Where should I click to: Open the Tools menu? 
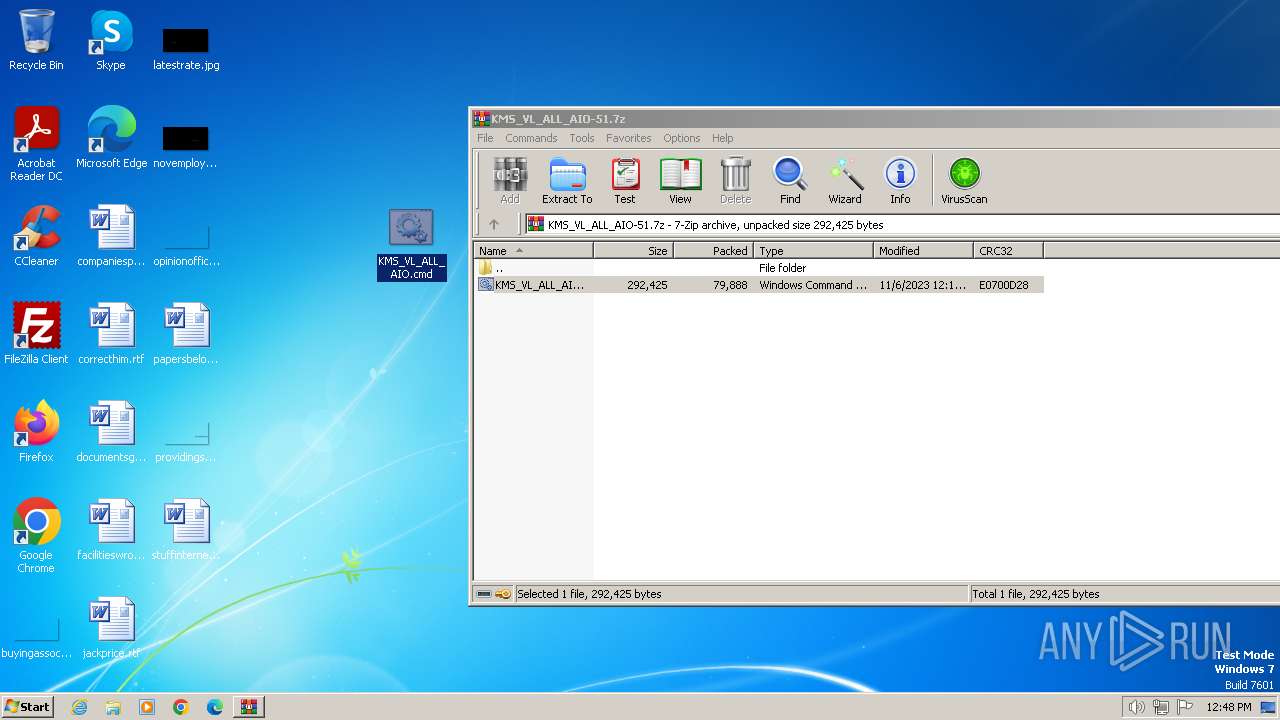pos(582,138)
